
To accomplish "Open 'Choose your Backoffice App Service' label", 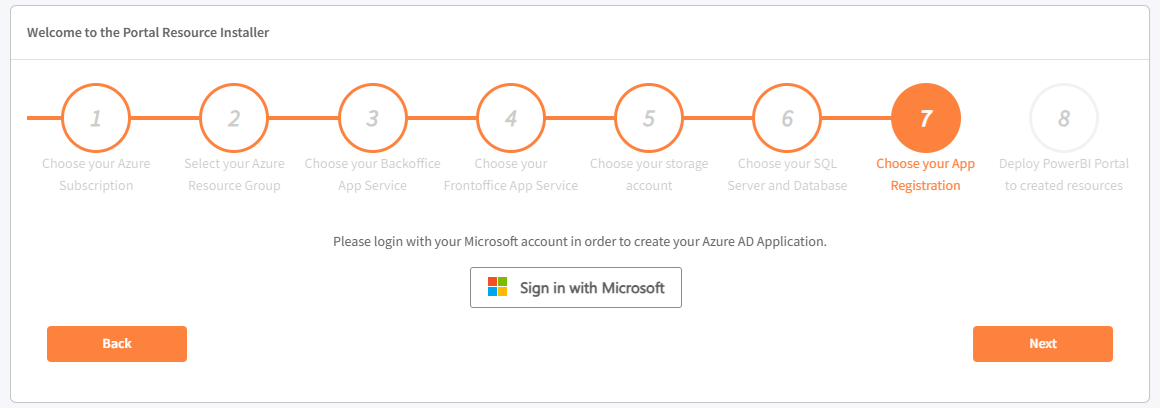I will pos(372,174).
